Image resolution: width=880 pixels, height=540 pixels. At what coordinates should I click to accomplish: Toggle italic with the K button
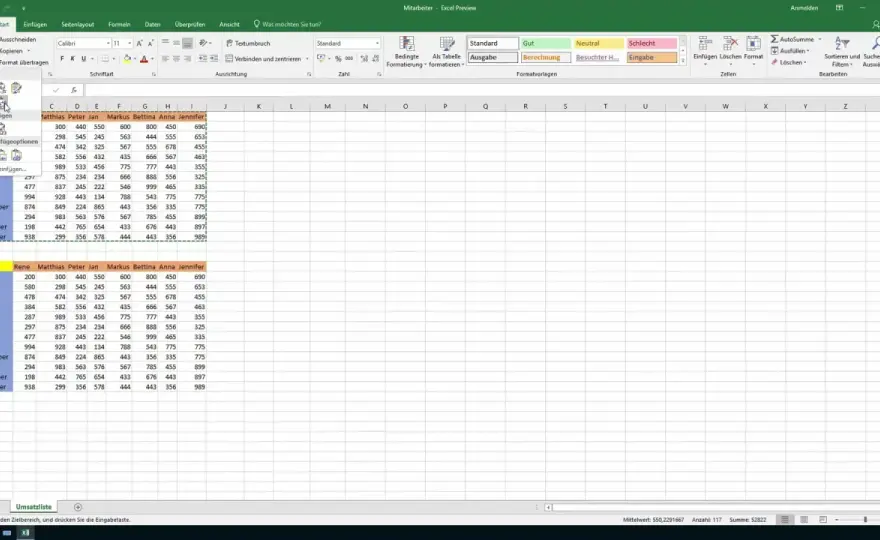pos(72,59)
